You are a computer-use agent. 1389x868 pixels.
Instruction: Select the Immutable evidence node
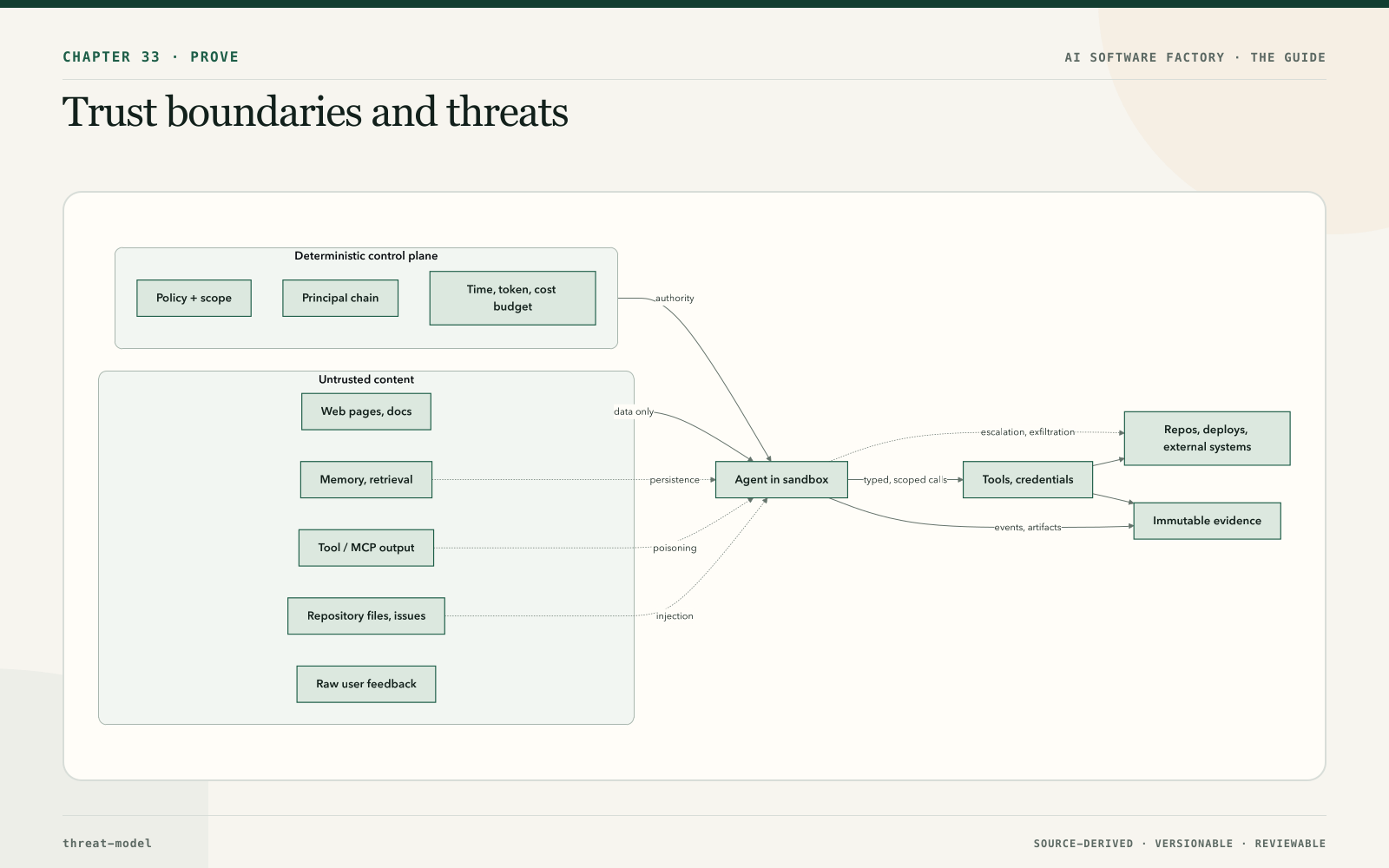point(1207,521)
